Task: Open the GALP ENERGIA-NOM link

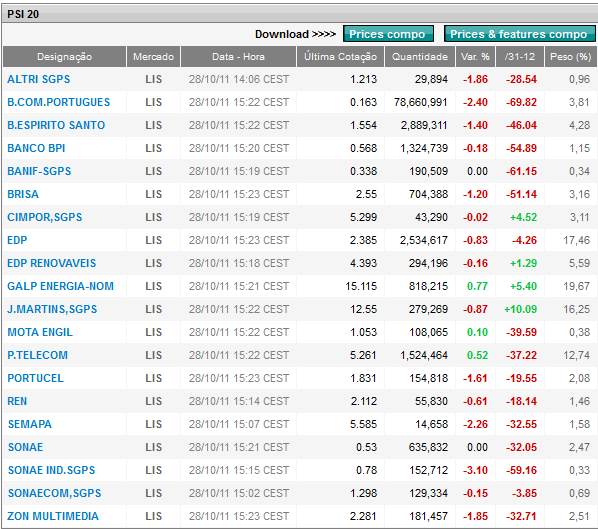Action: 60,286
